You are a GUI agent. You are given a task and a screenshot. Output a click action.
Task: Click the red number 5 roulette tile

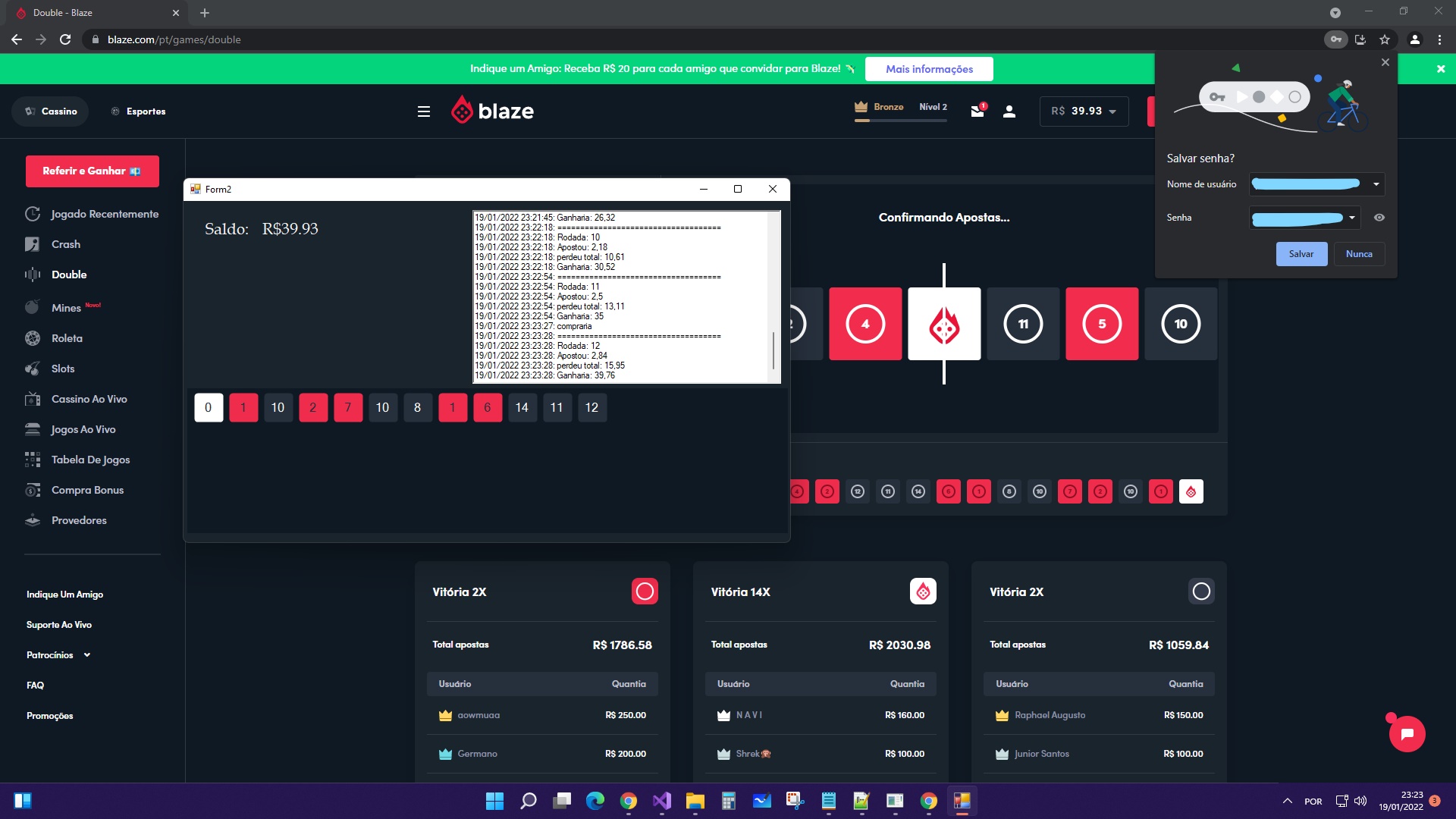coord(1102,324)
